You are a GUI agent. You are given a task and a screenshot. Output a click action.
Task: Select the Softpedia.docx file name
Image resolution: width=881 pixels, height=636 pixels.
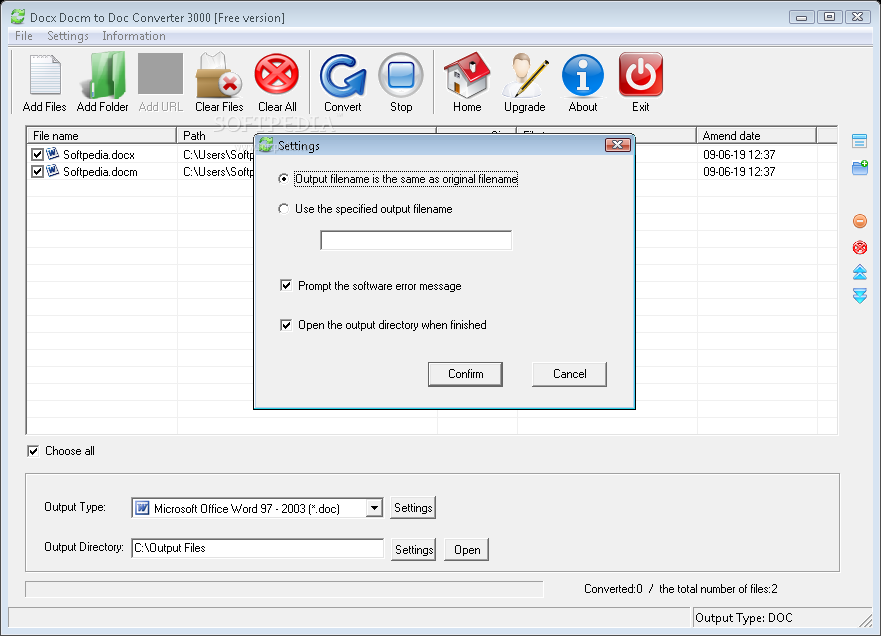(99, 155)
